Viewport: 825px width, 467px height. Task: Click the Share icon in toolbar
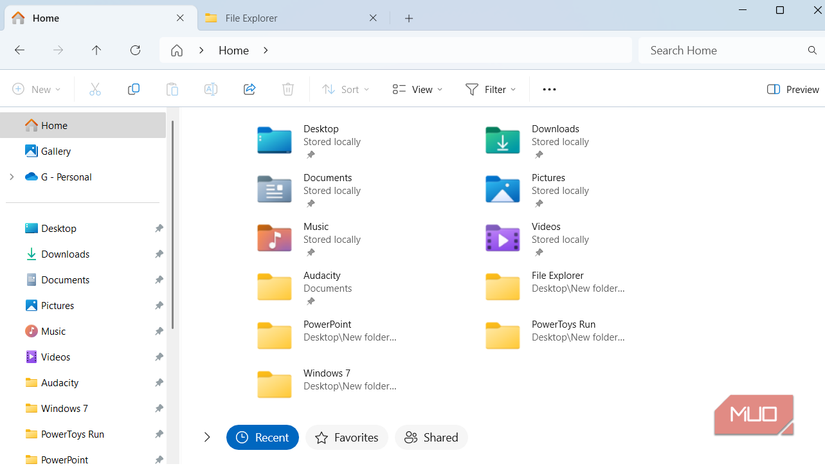point(250,89)
